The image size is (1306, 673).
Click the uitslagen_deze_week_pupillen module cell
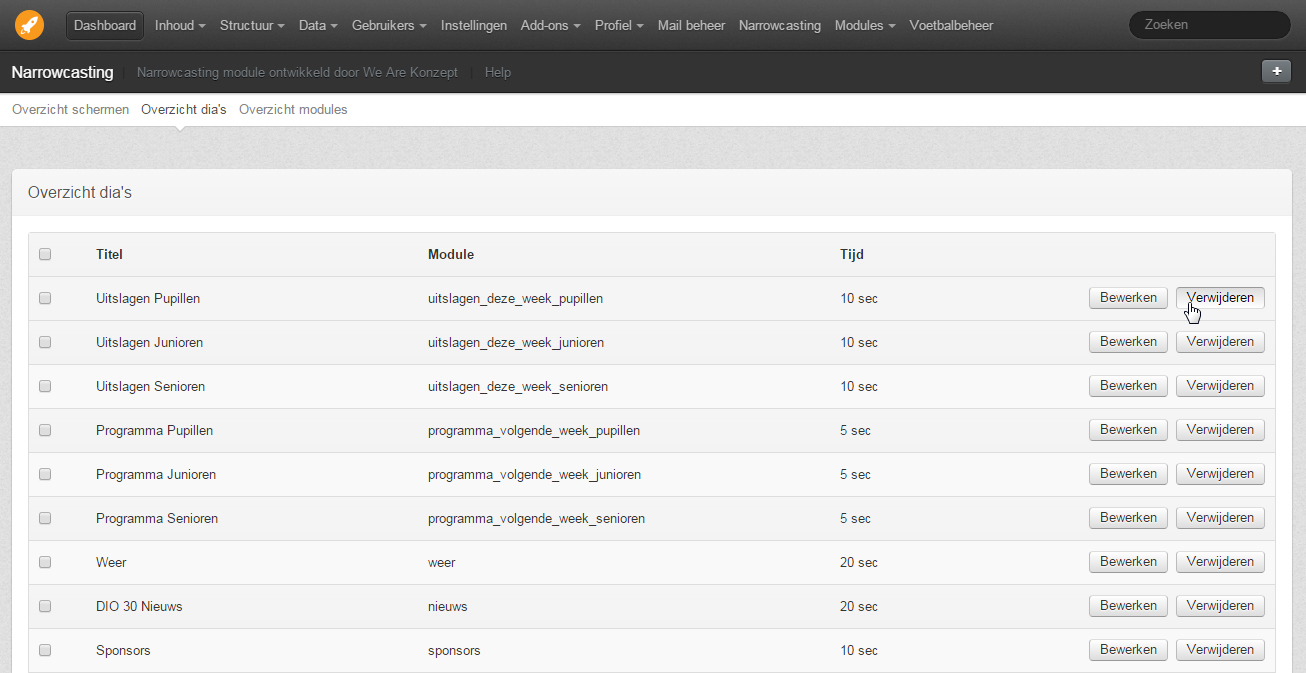(515, 299)
